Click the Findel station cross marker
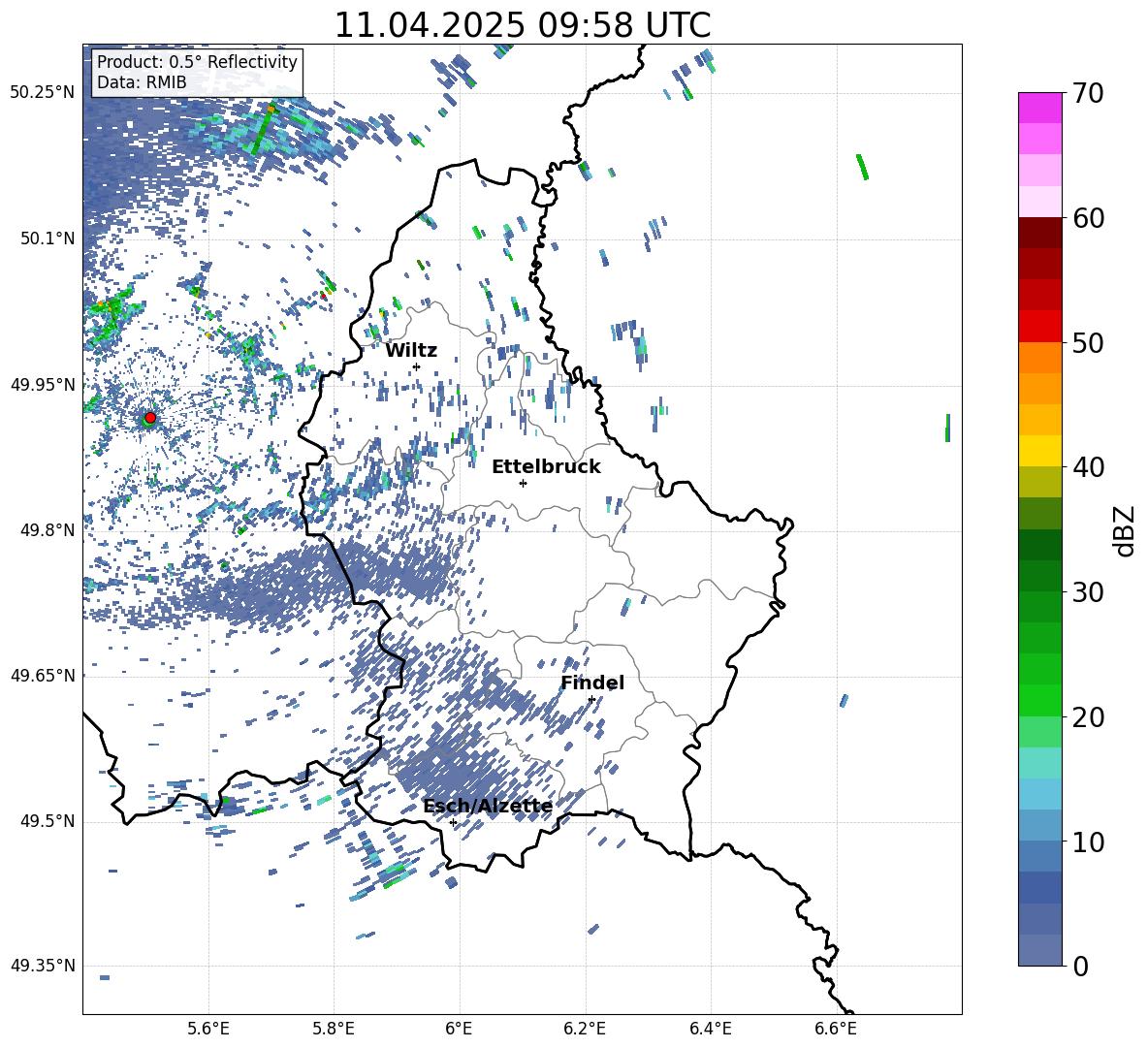Screen dimensions: 1148x1048 tap(591, 700)
